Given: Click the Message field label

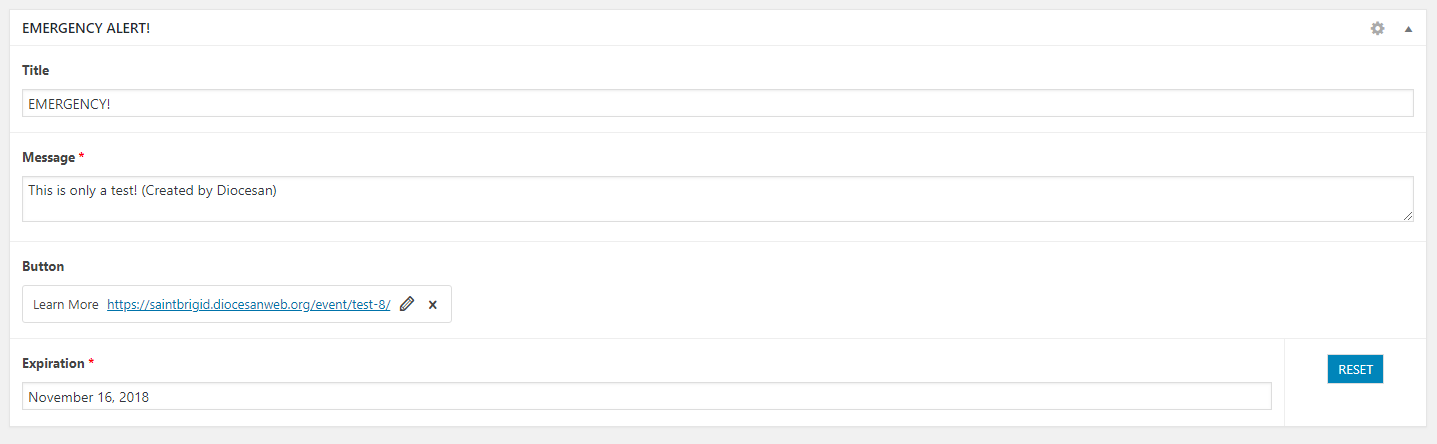Looking at the screenshot, I should pos(48,157).
